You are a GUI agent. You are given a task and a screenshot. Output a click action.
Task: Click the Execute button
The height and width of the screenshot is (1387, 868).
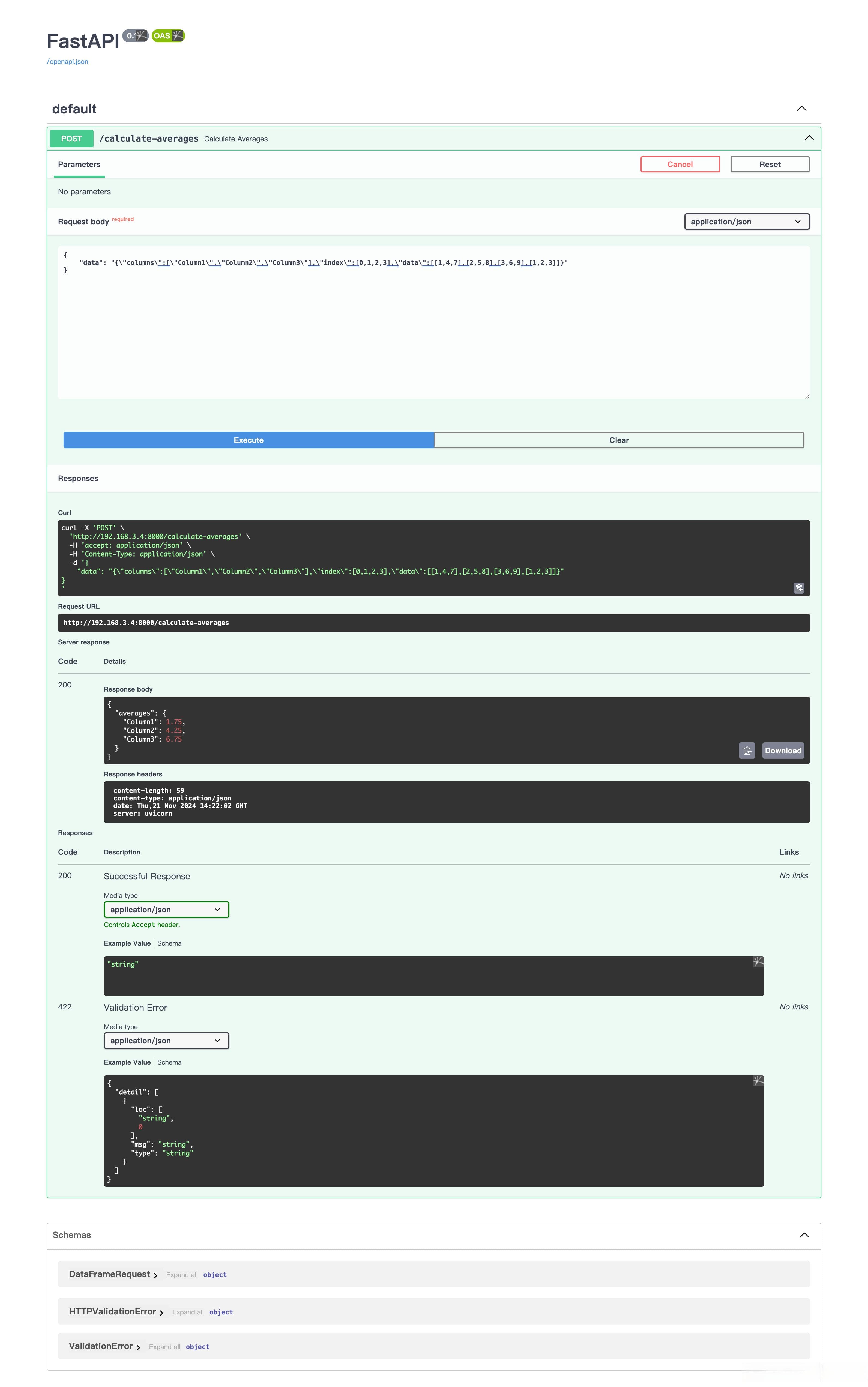pyautogui.click(x=249, y=440)
